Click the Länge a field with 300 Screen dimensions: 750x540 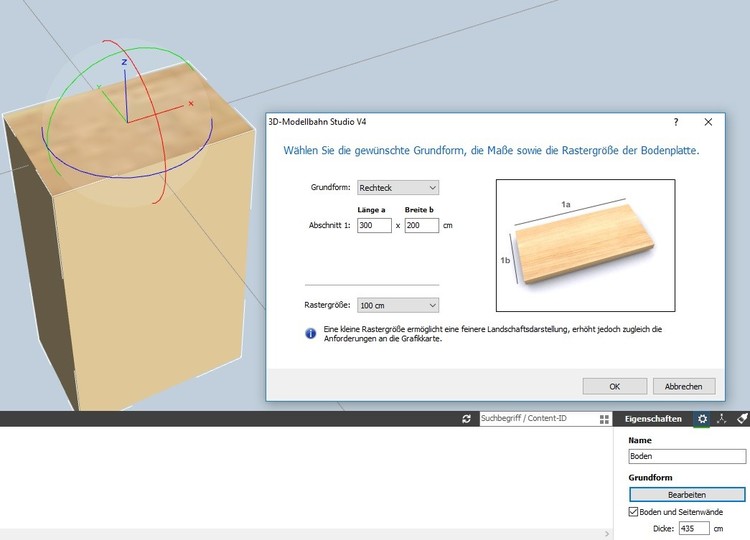(374, 225)
